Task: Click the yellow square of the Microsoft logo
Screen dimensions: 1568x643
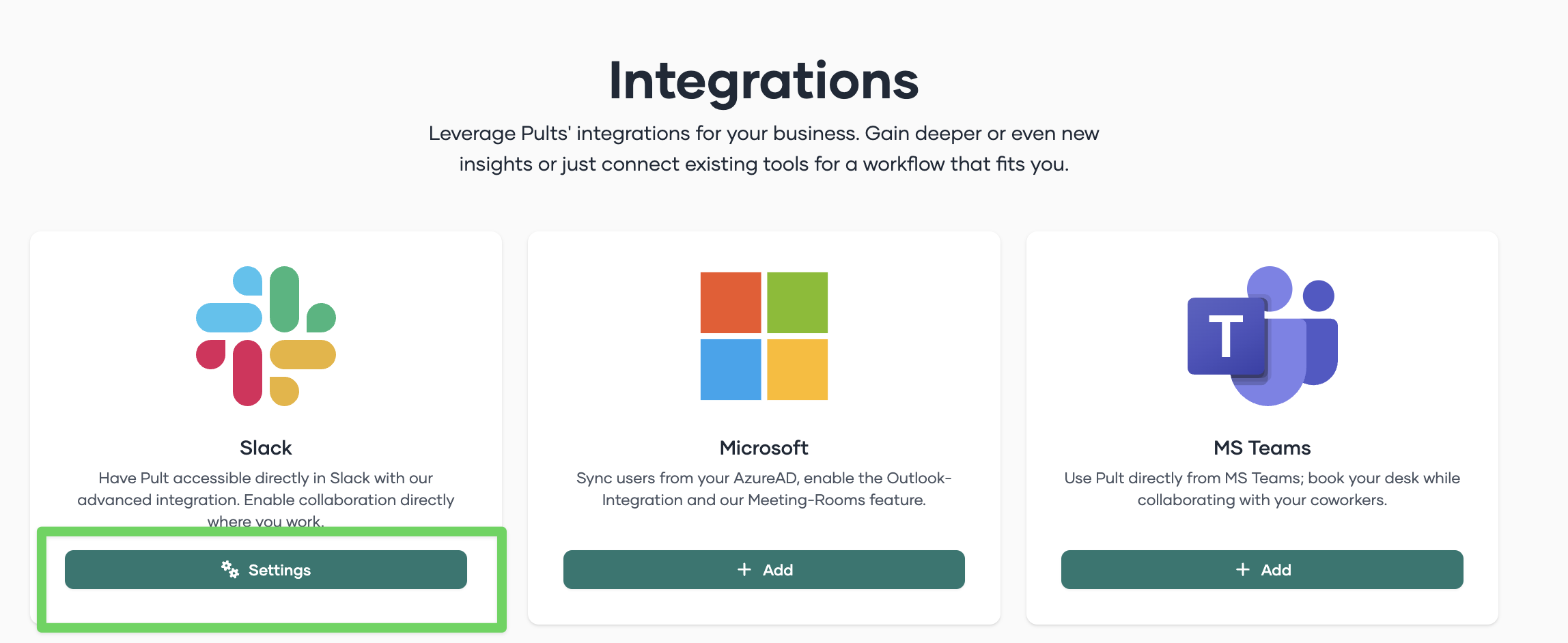Action: click(797, 369)
